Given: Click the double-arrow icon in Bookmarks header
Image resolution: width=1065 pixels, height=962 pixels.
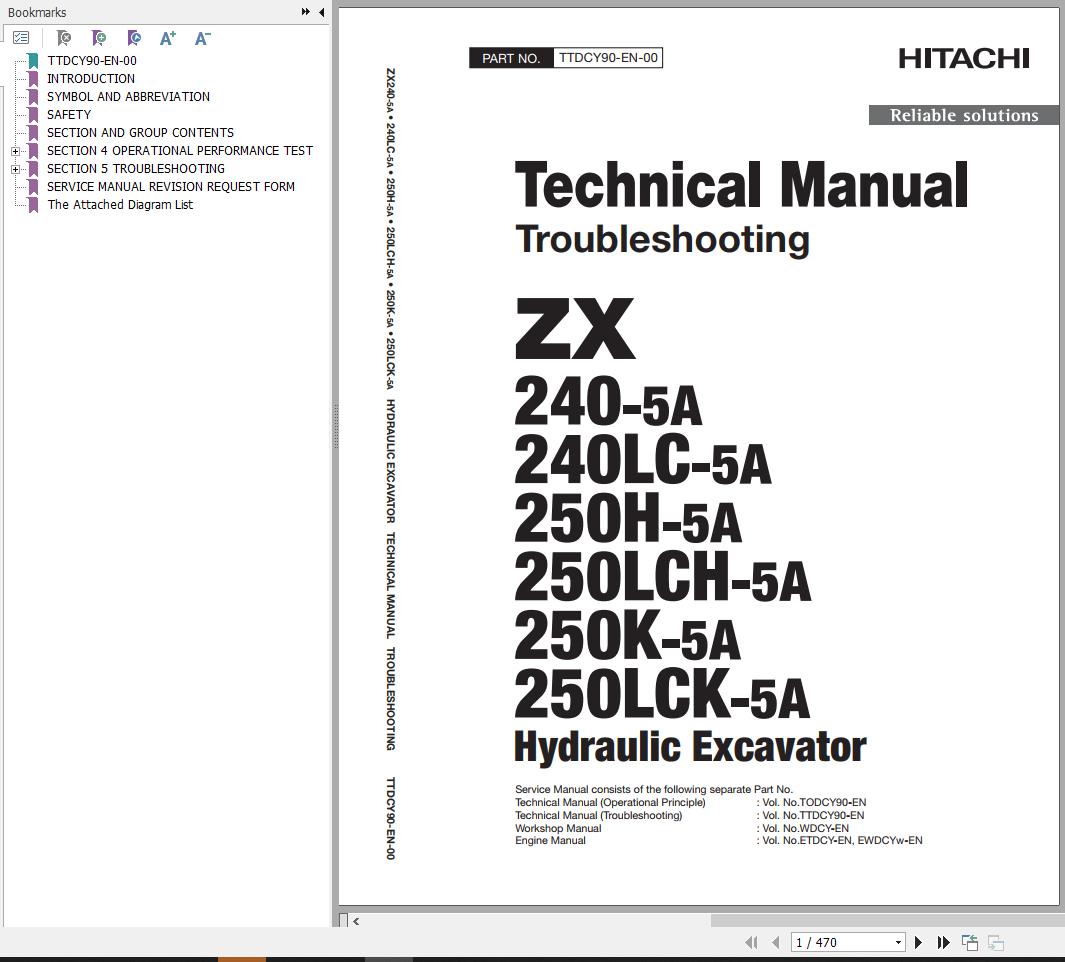Looking at the screenshot, I should point(306,12).
